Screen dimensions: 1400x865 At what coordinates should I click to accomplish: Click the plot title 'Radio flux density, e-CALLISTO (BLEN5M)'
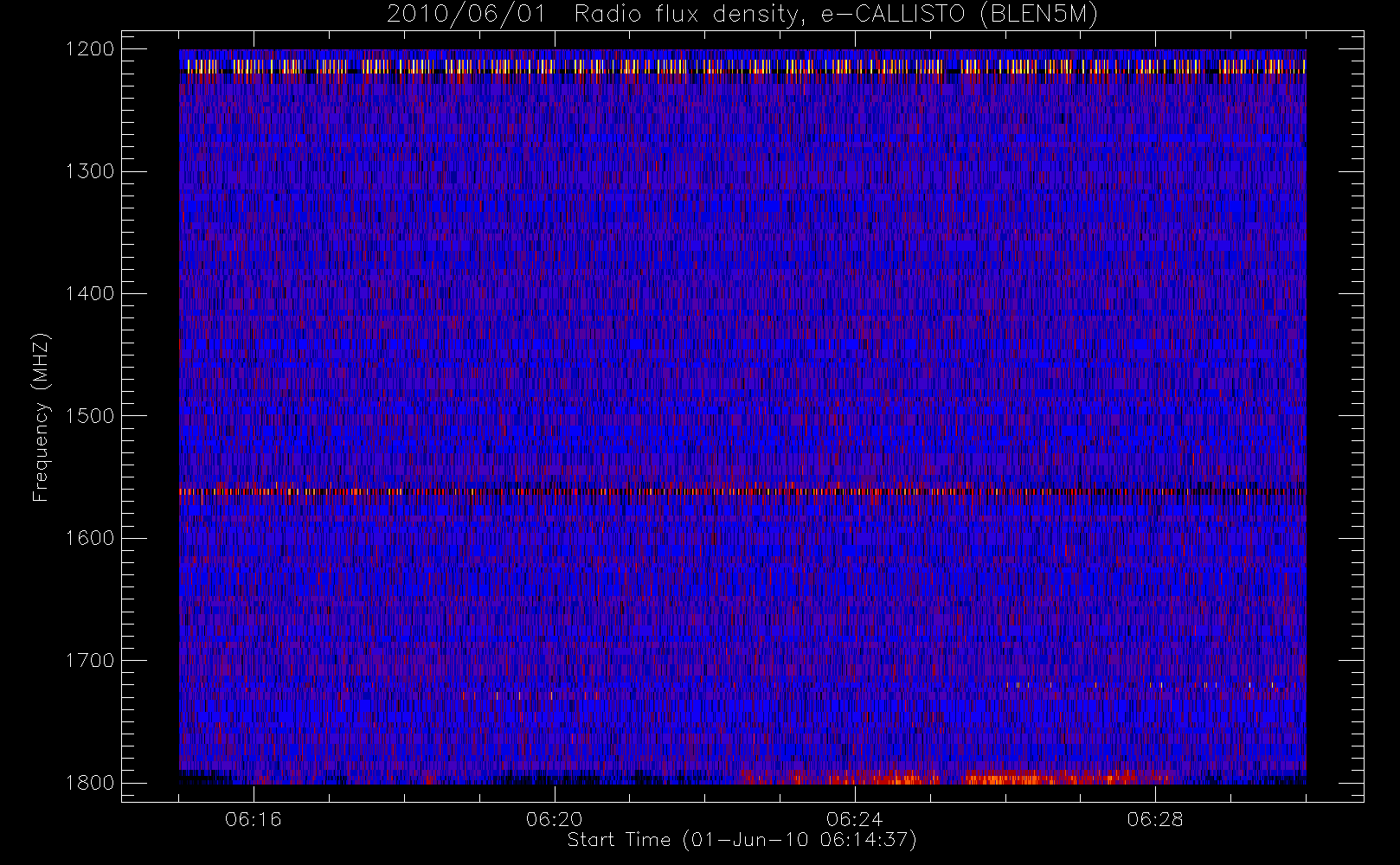point(836,15)
